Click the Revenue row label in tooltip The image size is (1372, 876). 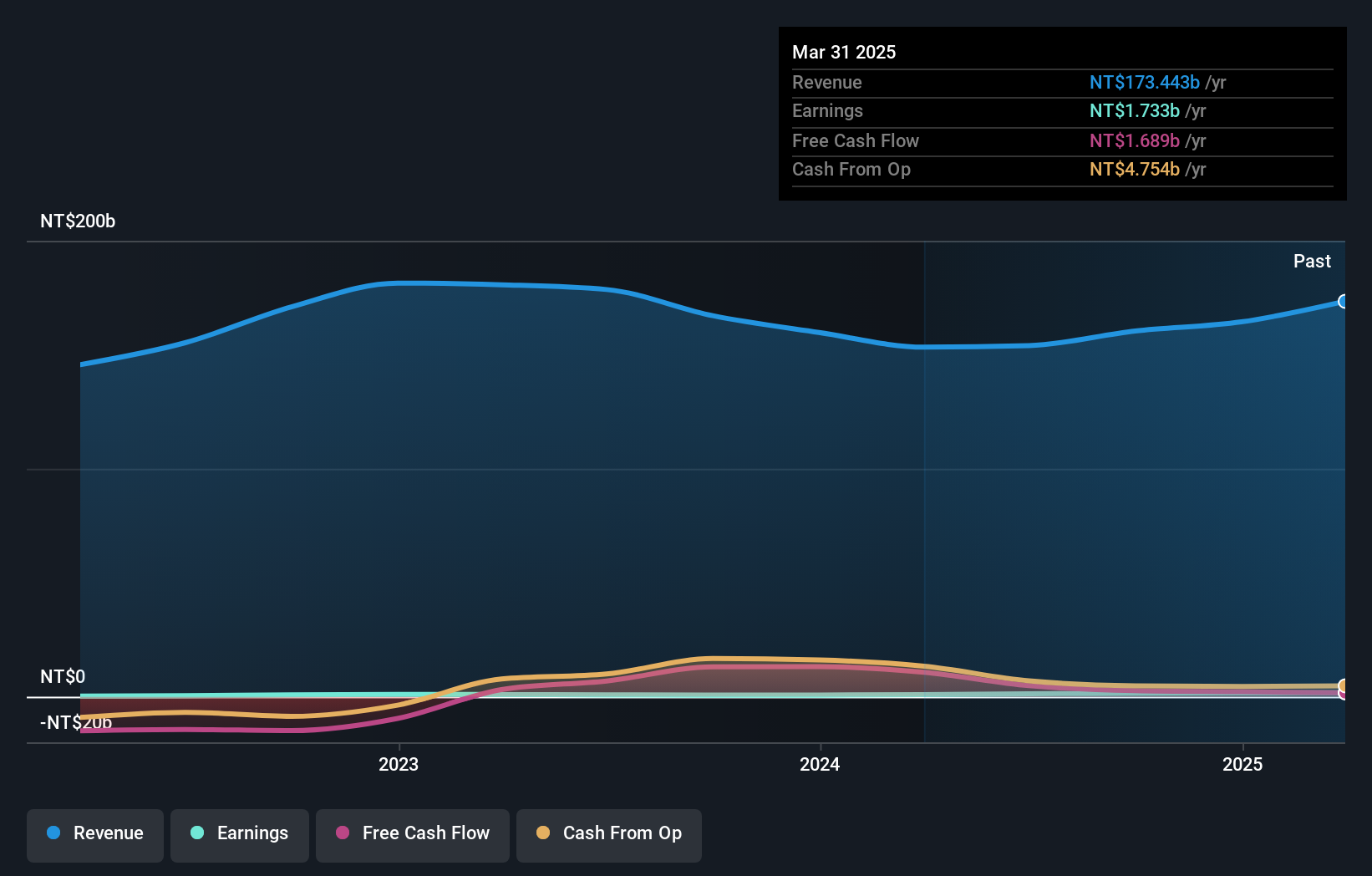pos(827,82)
